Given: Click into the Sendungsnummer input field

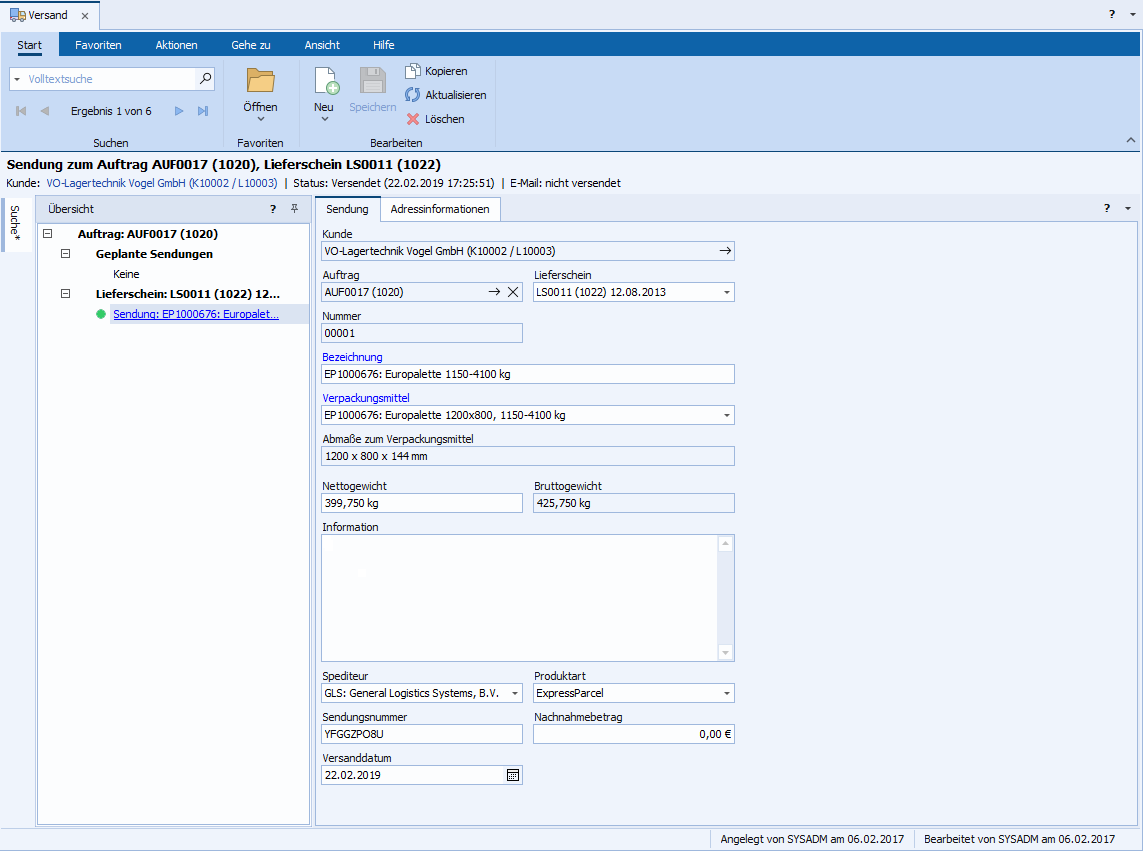Looking at the screenshot, I should (421, 734).
